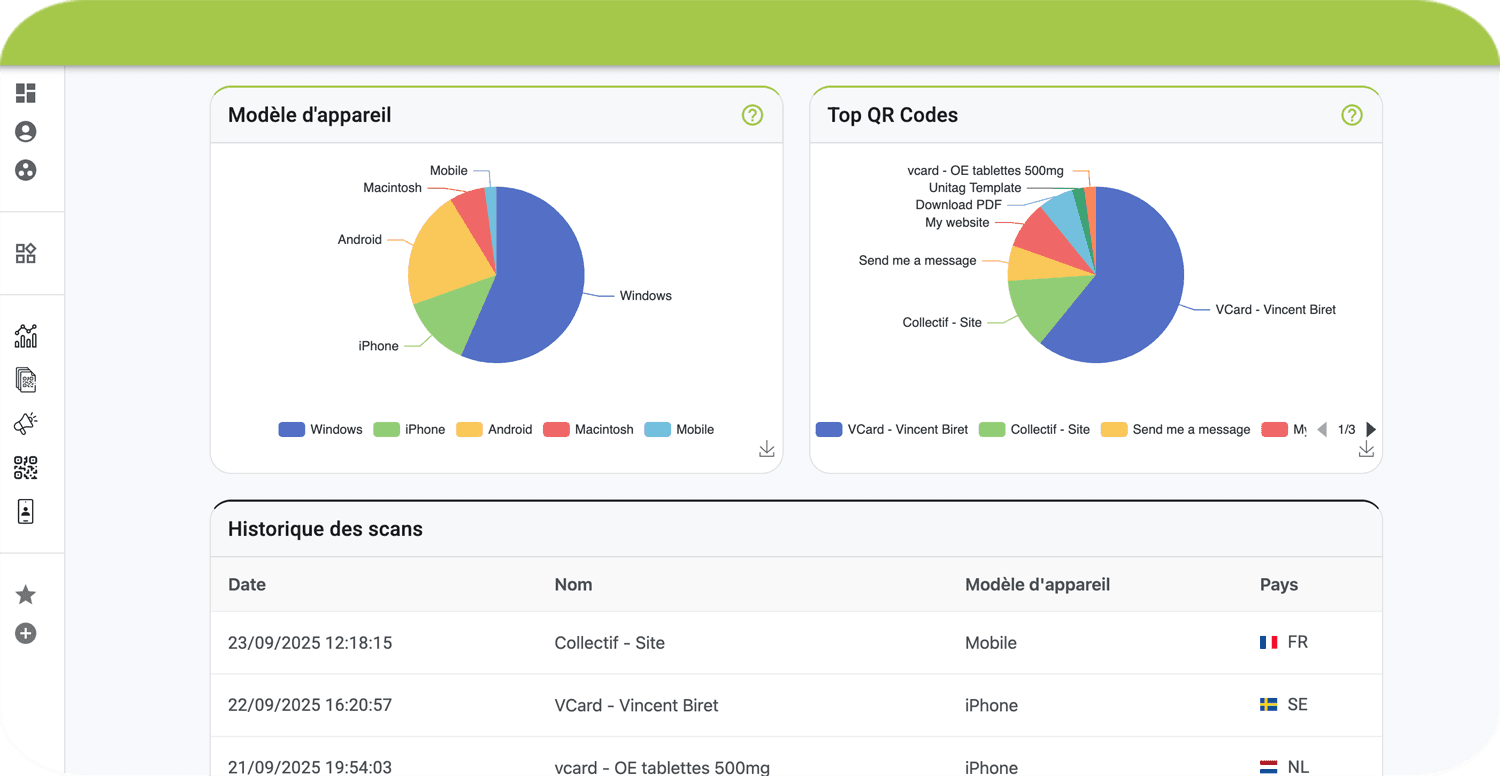
Task: Open the vCard phone contact icon
Action: pyautogui.click(x=26, y=511)
